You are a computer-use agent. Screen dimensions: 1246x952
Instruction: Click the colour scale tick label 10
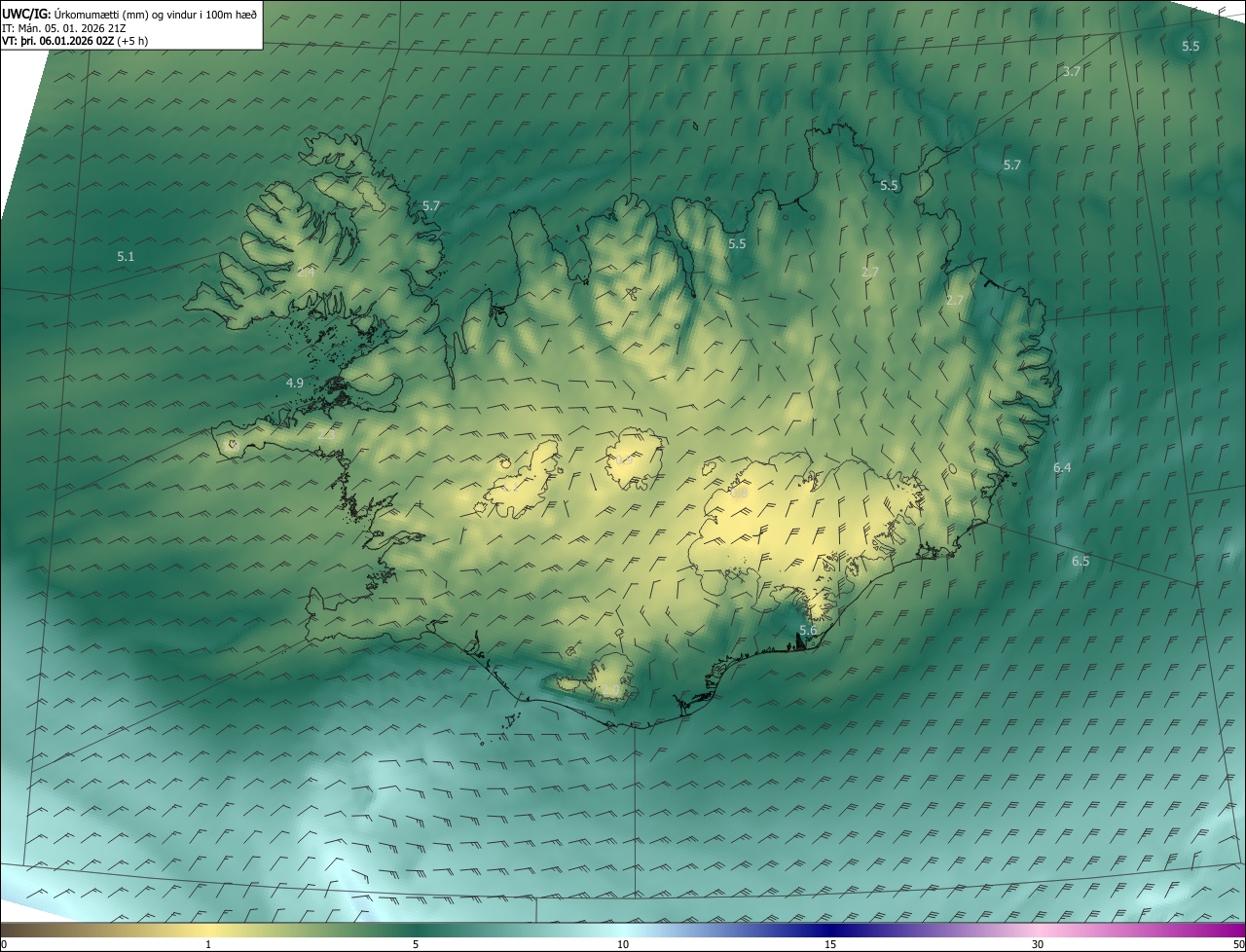pos(623,945)
